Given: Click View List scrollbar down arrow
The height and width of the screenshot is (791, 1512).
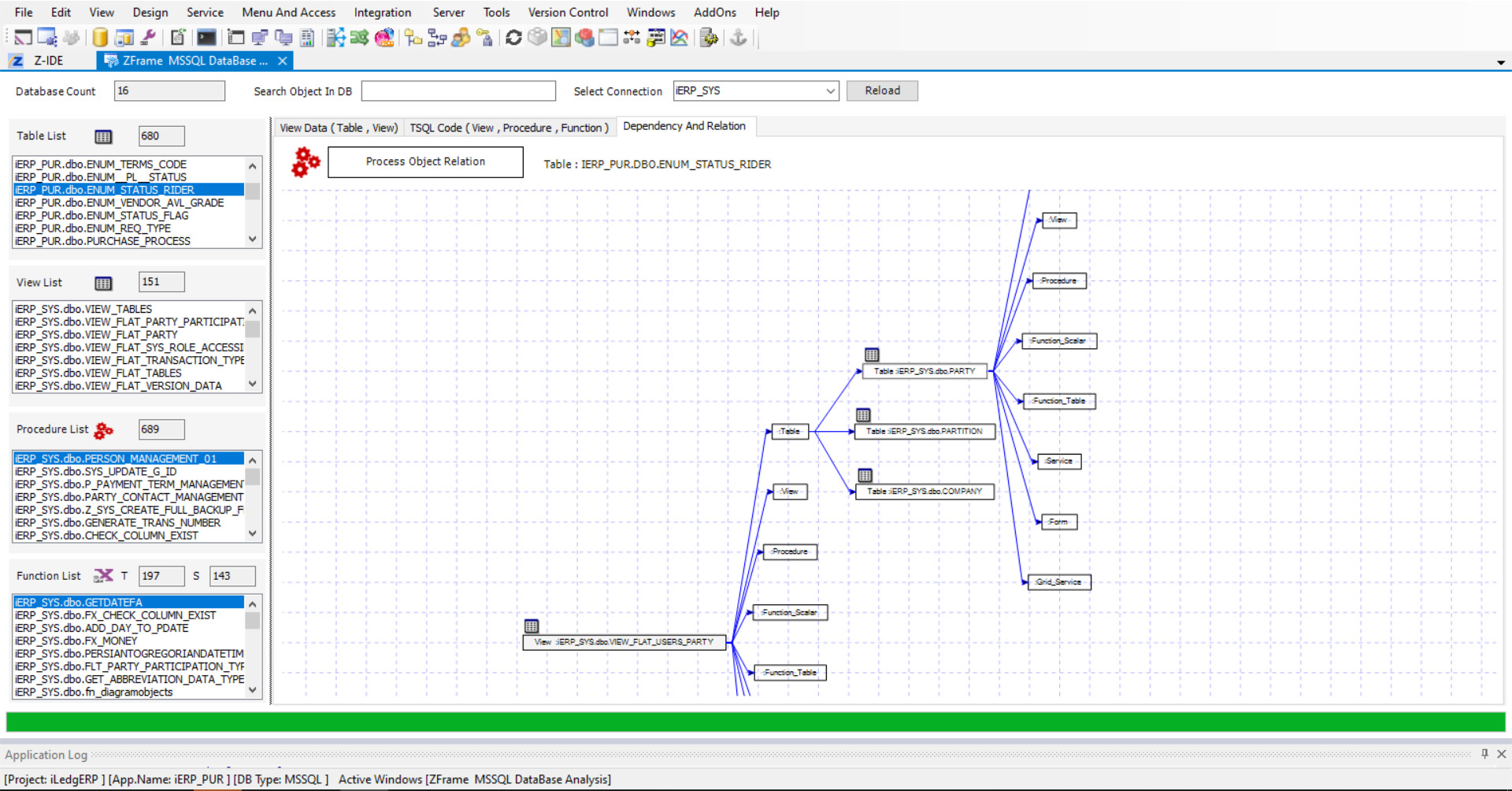Looking at the screenshot, I should click(253, 384).
